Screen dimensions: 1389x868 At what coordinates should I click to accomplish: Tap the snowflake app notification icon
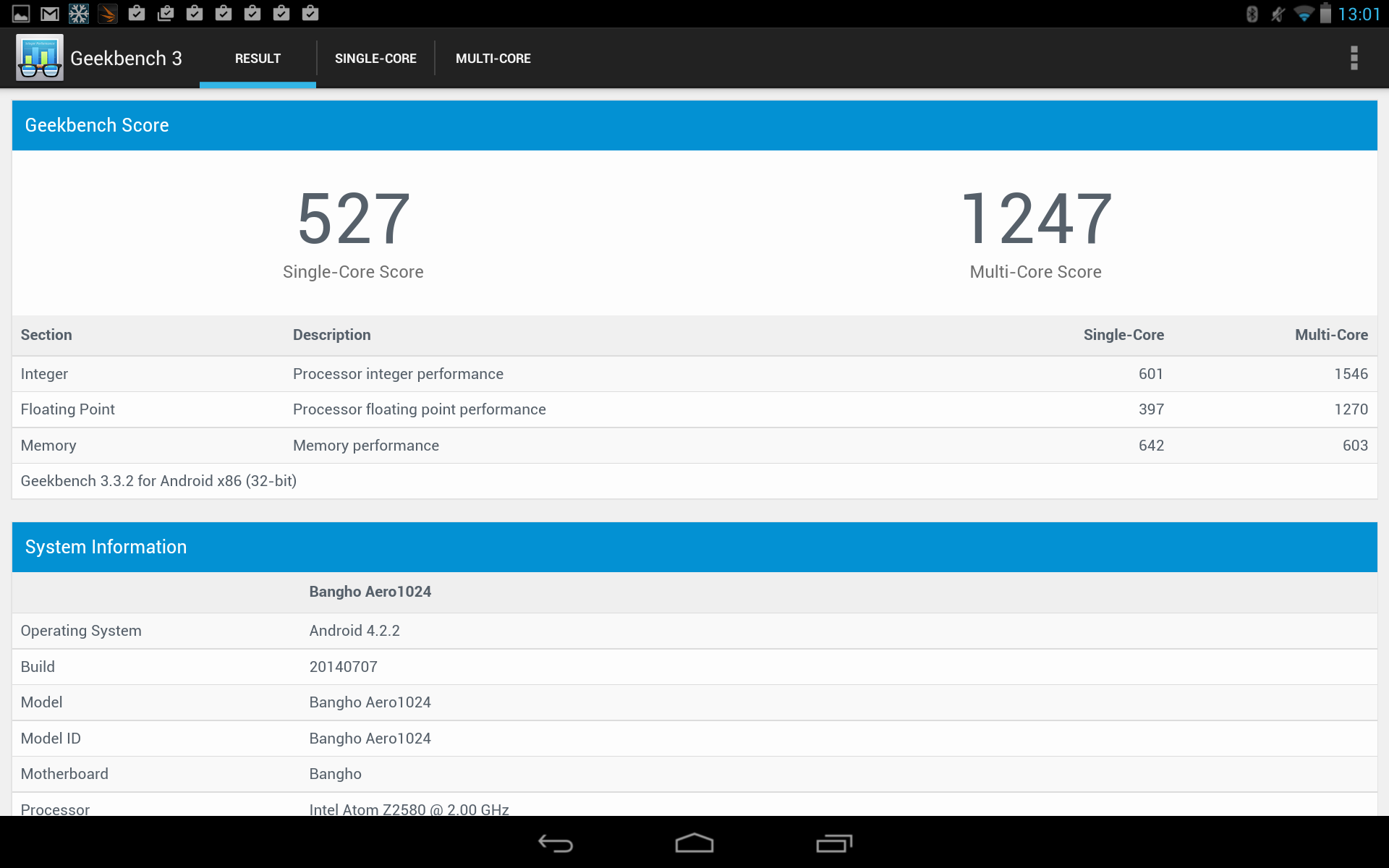point(79,14)
